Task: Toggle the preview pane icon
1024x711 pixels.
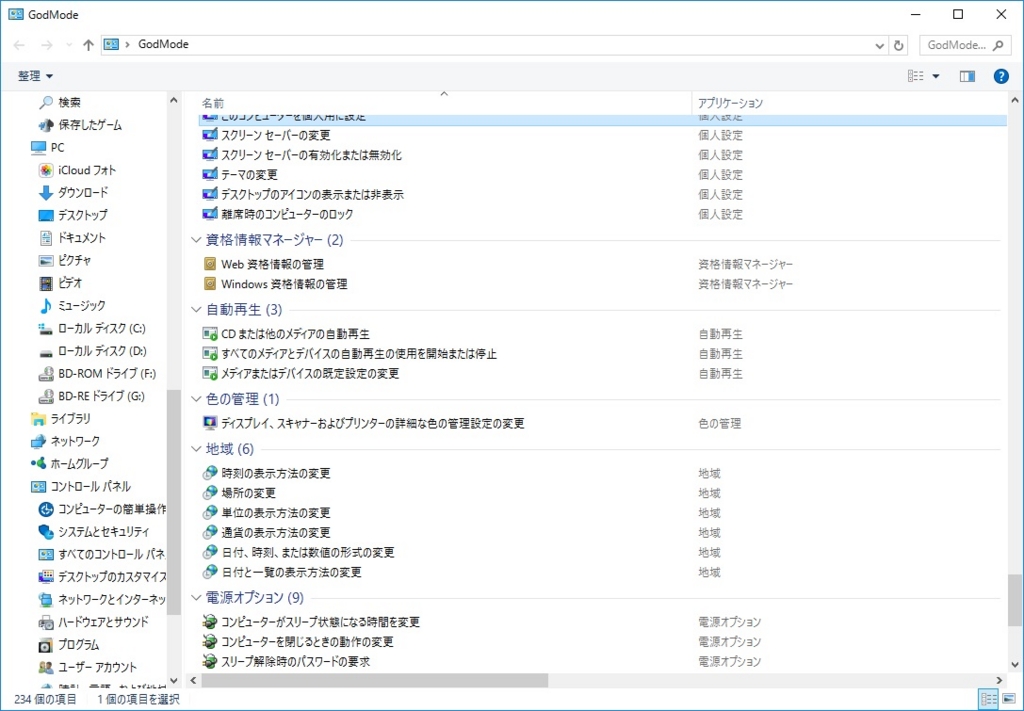Action: point(967,76)
